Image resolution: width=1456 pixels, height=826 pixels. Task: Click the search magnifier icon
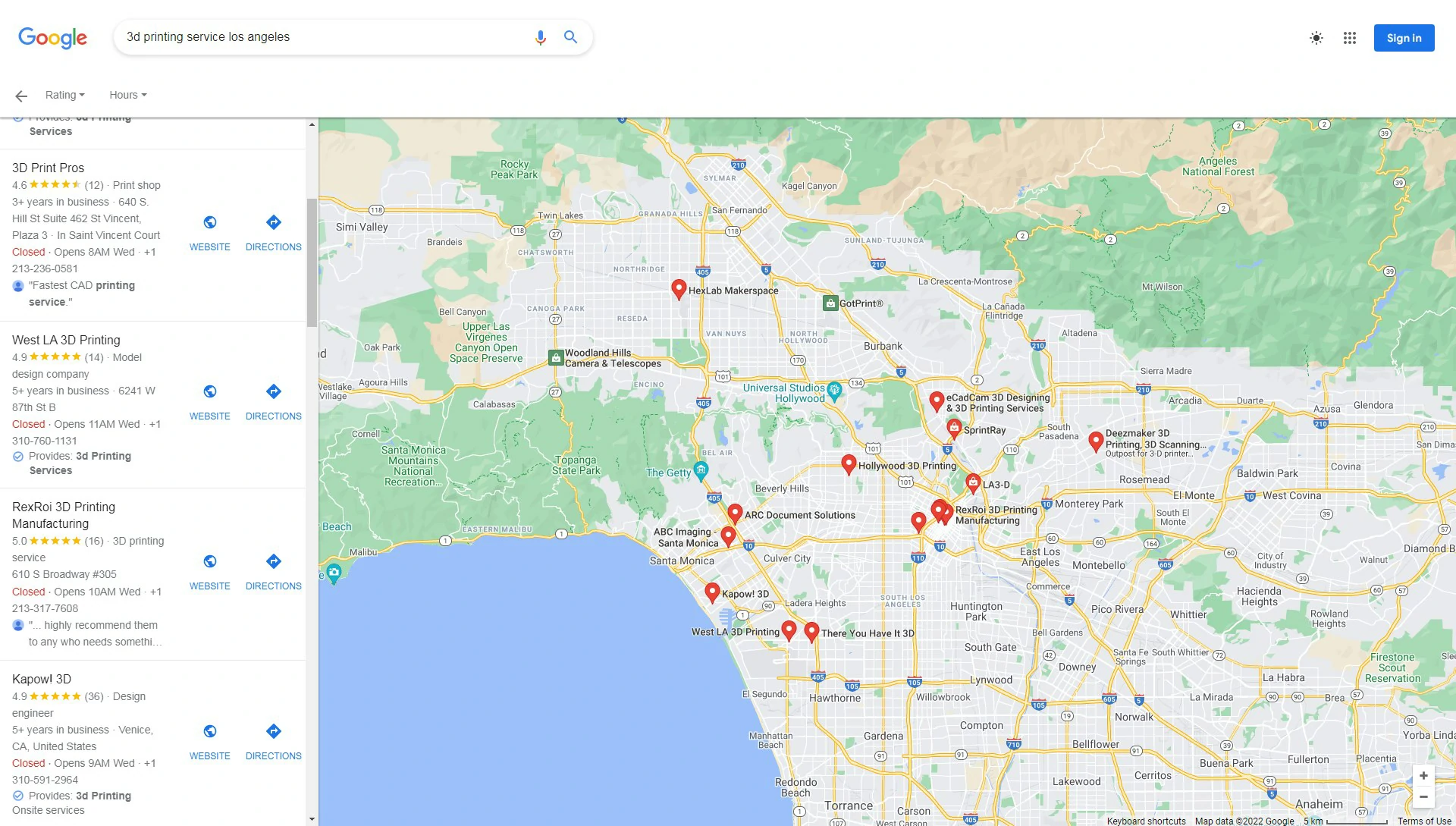[x=570, y=36]
